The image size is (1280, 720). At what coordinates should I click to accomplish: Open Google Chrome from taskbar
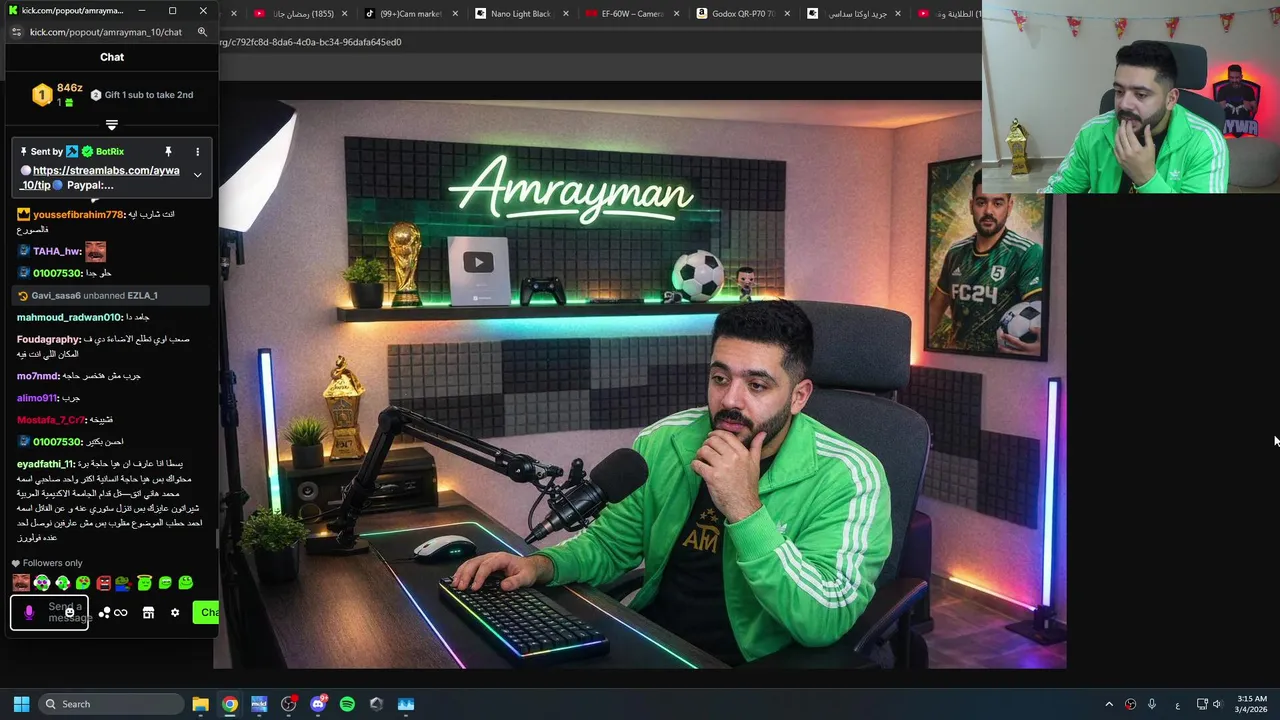pos(230,704)
